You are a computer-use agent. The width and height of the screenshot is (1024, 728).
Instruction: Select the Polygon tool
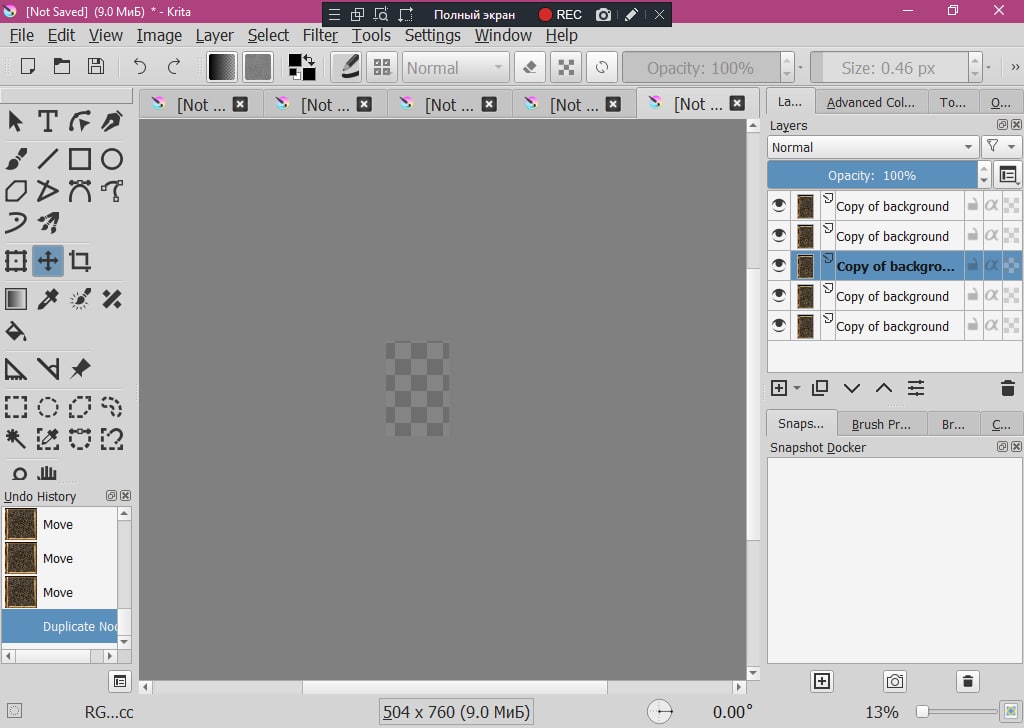tap(16, 191)
